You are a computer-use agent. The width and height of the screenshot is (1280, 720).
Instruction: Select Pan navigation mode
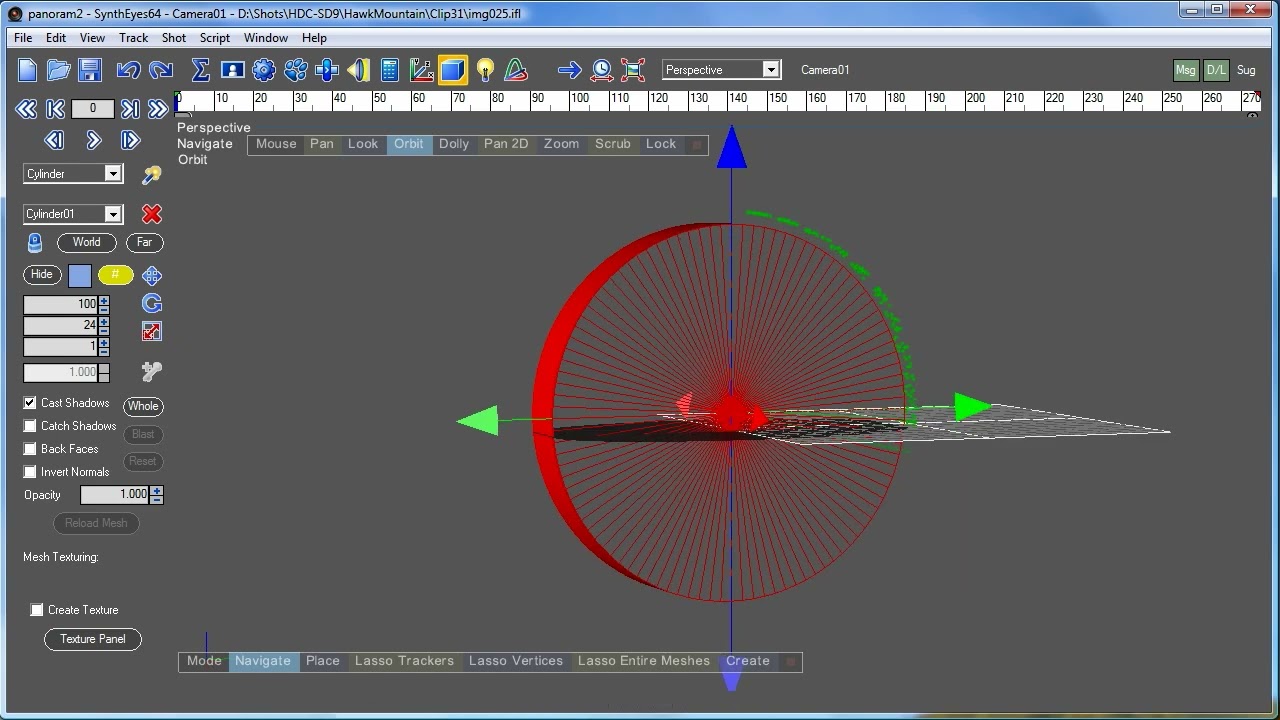322,144
